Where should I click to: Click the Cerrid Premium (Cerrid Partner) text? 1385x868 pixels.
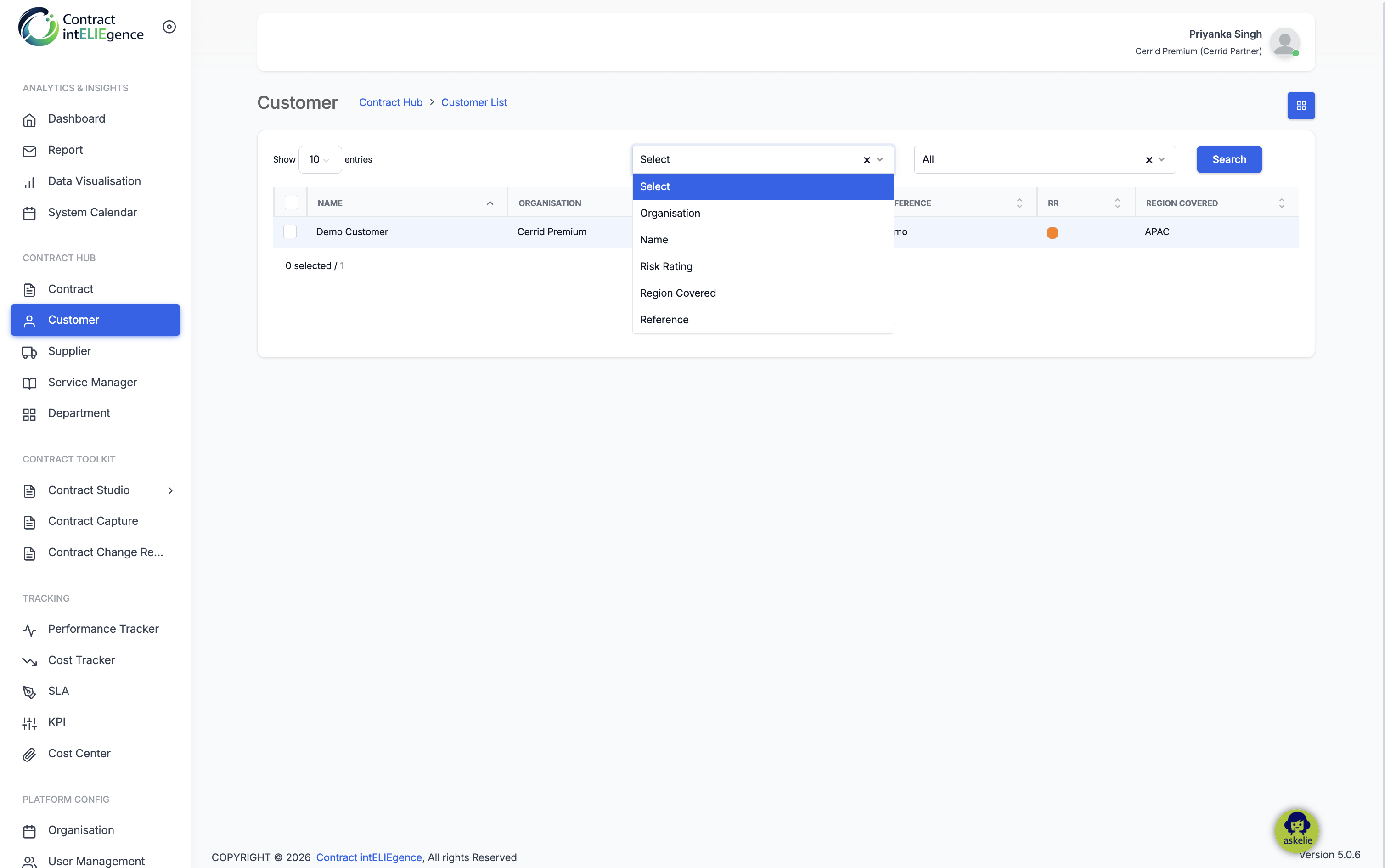[x=1198, y=51]
